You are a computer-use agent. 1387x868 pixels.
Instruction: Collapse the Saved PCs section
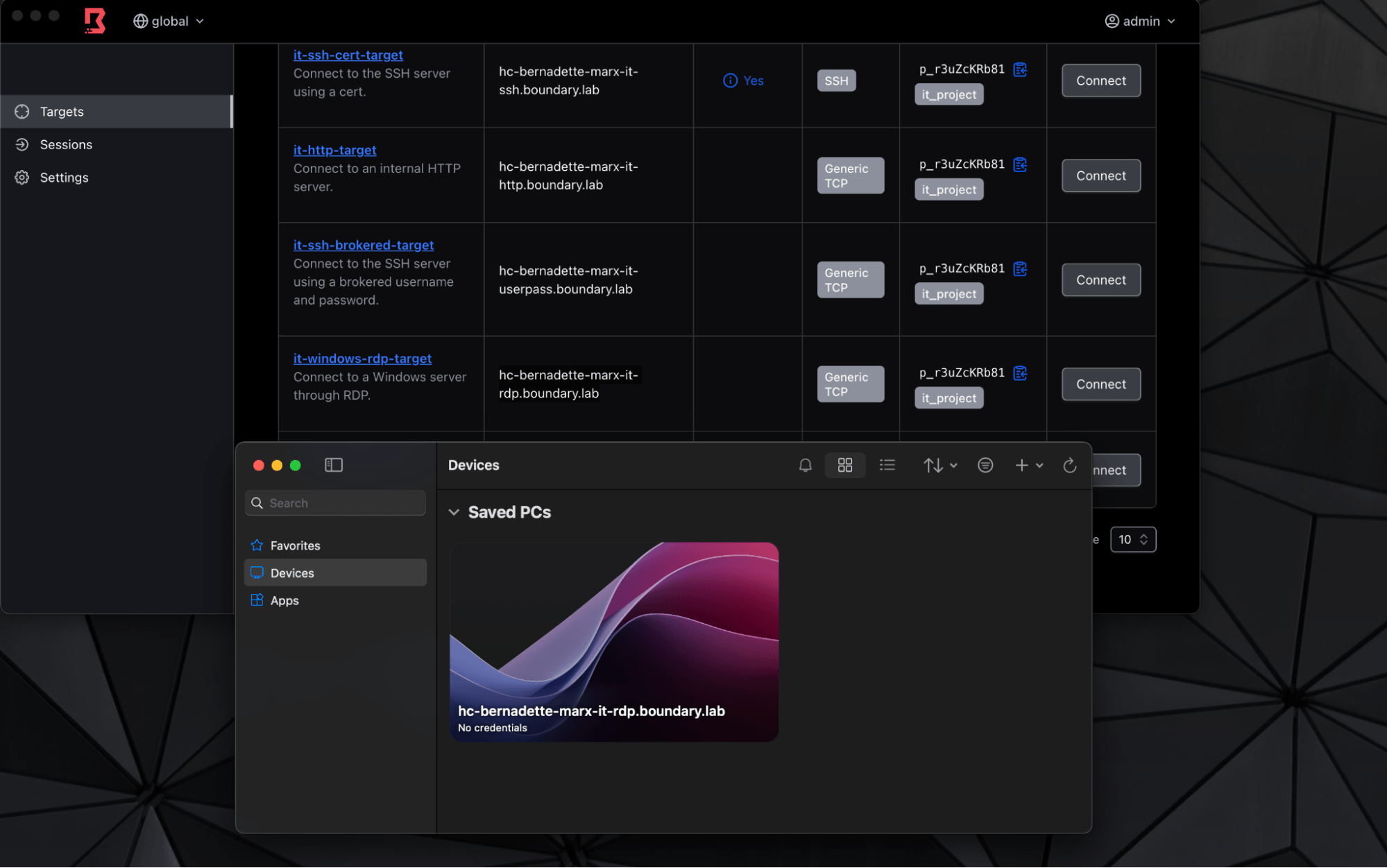(454, 512)
